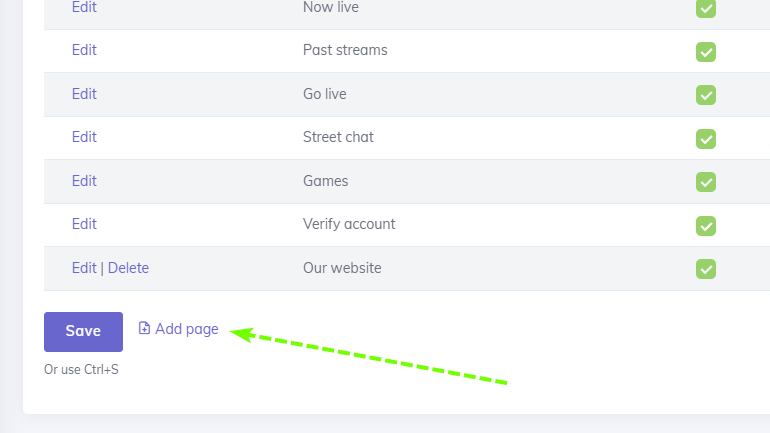Image resolution: width=770 pixels, height=433 pixels.
Task: Uncheck the Past streams checkbox
Action: click(x=706, y=51)
